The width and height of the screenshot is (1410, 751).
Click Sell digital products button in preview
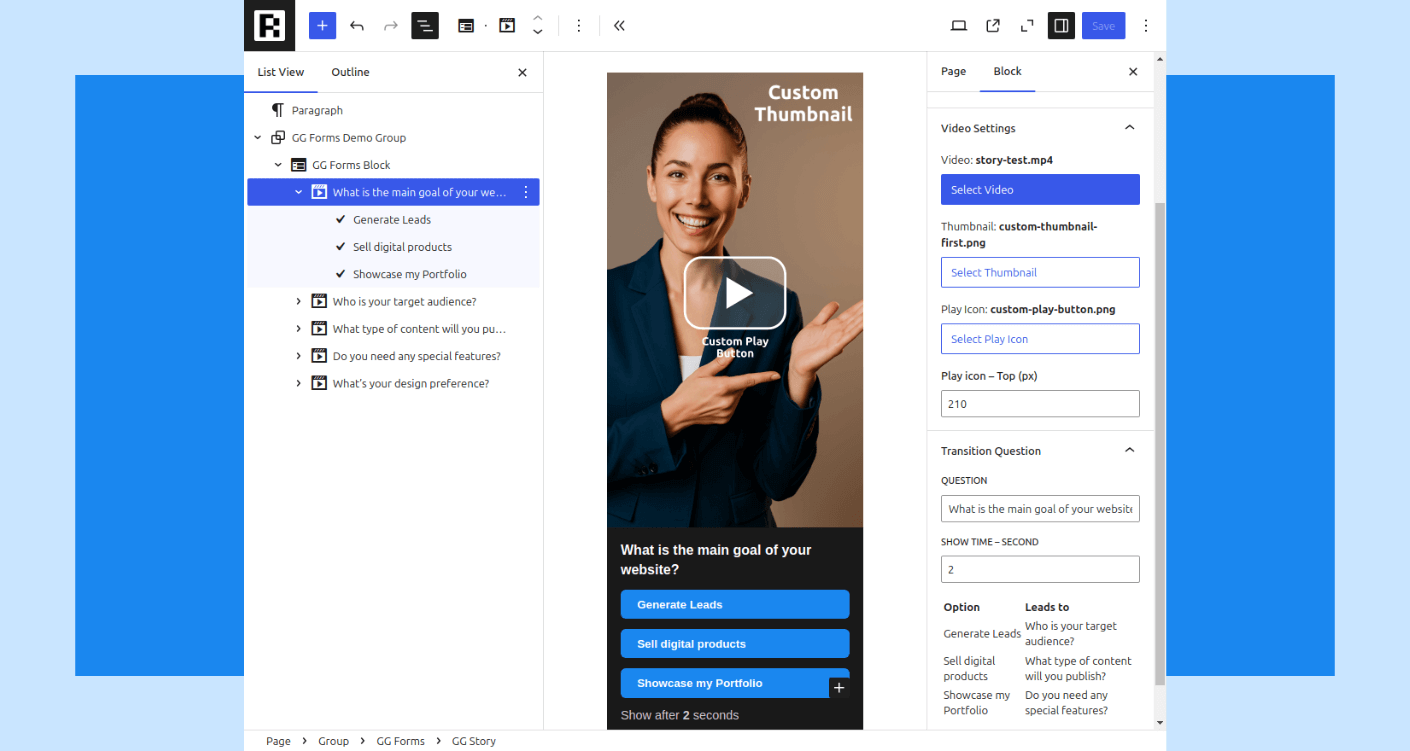tap(735, 644)
